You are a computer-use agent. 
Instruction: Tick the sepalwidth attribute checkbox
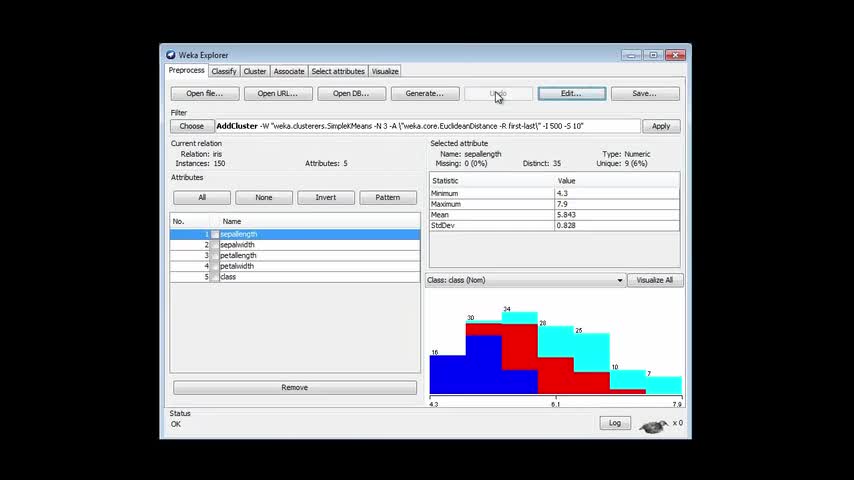[215, 245]
